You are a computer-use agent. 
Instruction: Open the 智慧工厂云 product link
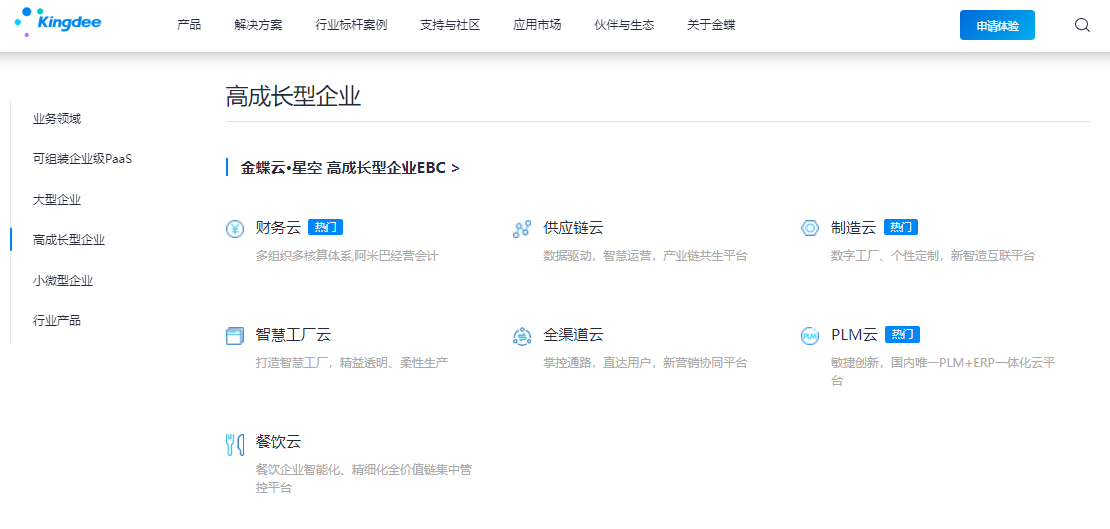pos(293,335)
